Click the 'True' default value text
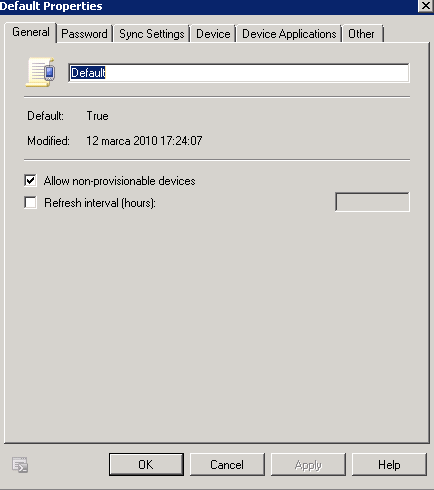Viewport: 434px width, 490px height. (97, 116)
